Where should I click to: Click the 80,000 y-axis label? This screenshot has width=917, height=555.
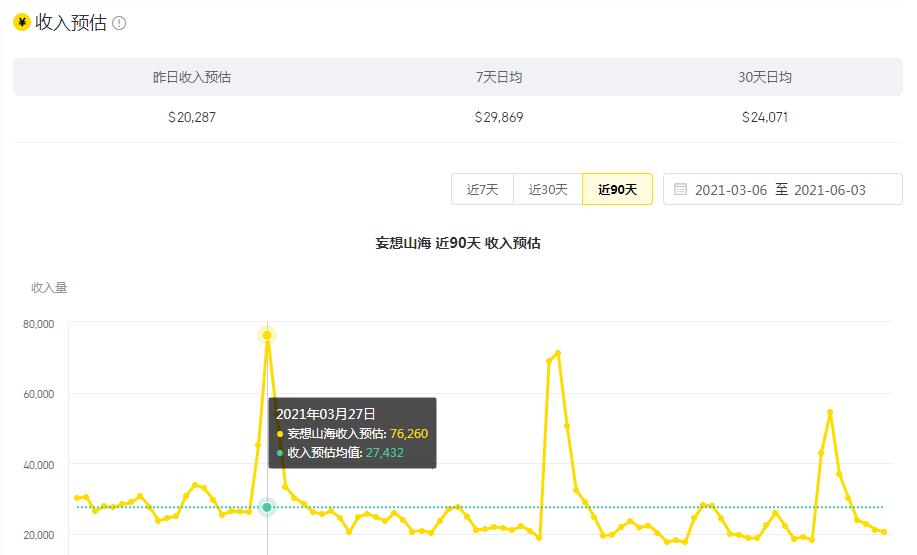tap(39, 324)
